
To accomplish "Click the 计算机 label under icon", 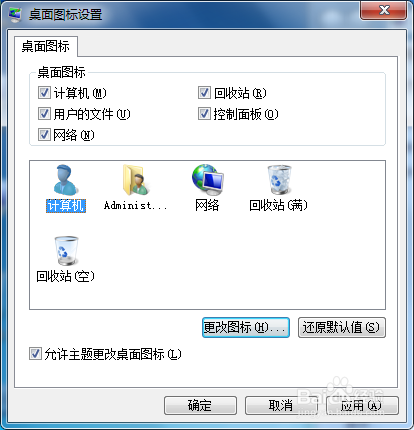I will click(x=66, y=205).
